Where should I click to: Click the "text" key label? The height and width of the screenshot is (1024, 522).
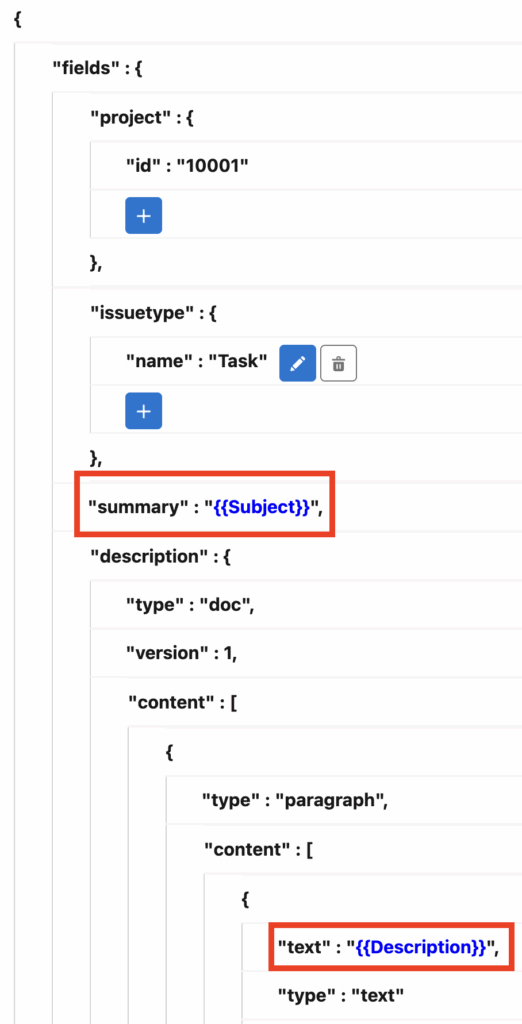coord(301,948)
